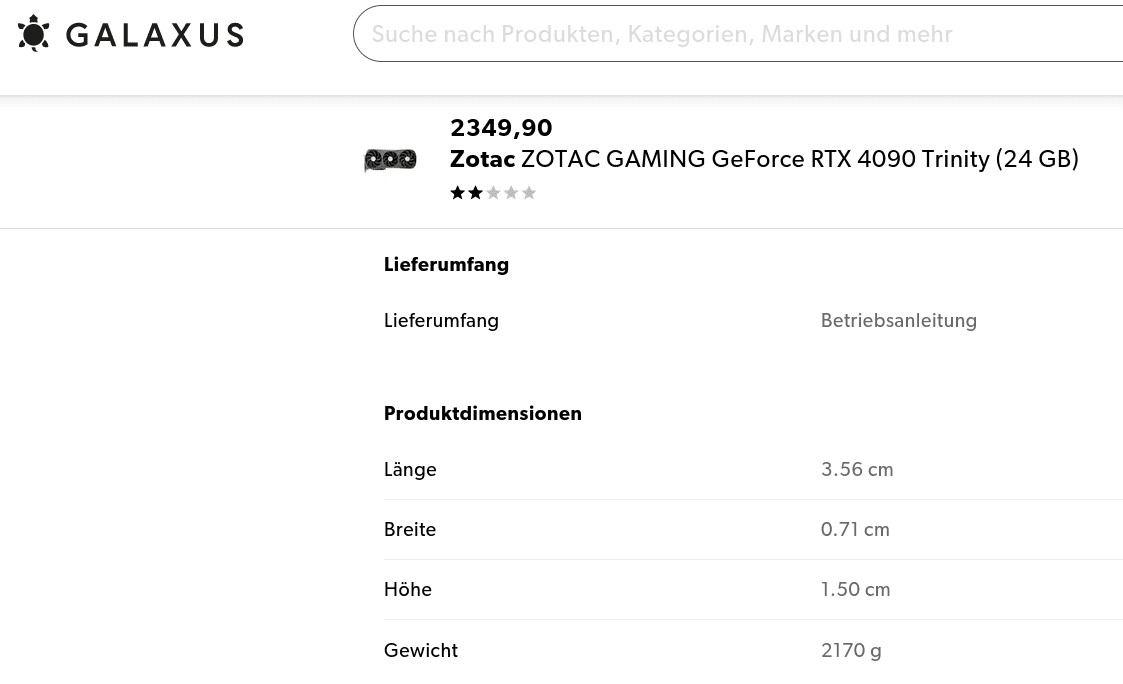Click the Produktdimensionen section heading
Image resolution: width=1123 pixels, height=684 pixels.
point(482,414)
